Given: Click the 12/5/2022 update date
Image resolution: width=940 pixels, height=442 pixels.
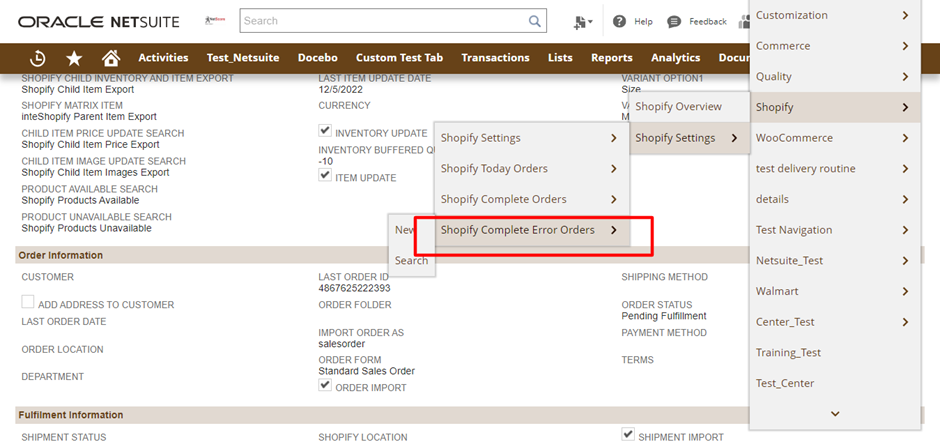Looking at the screenshot, I should click(x=341, y=89).
